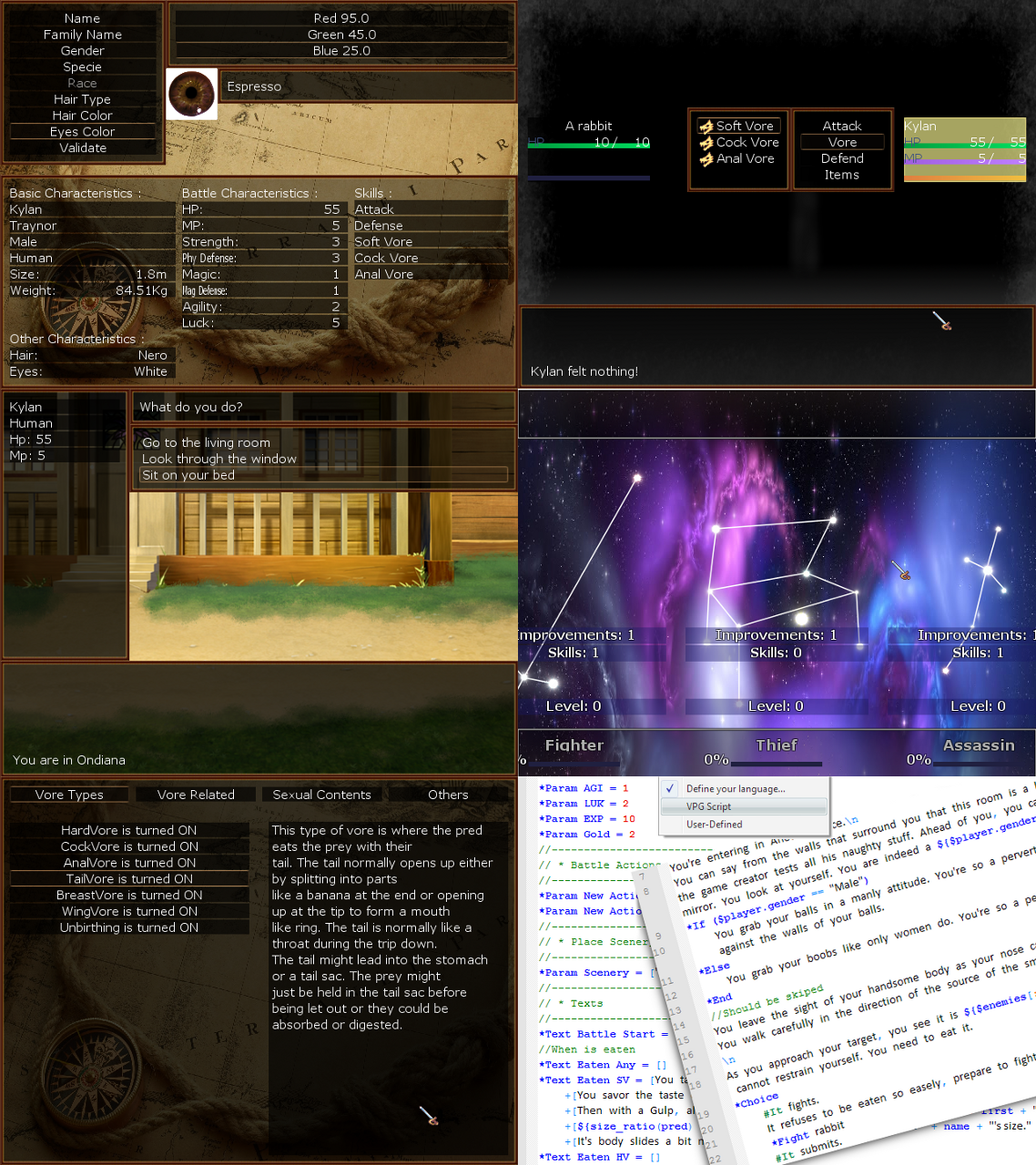This screenshot has height=1165, width=1036.
Task: Open the Hair Color option
Action: 83,116
